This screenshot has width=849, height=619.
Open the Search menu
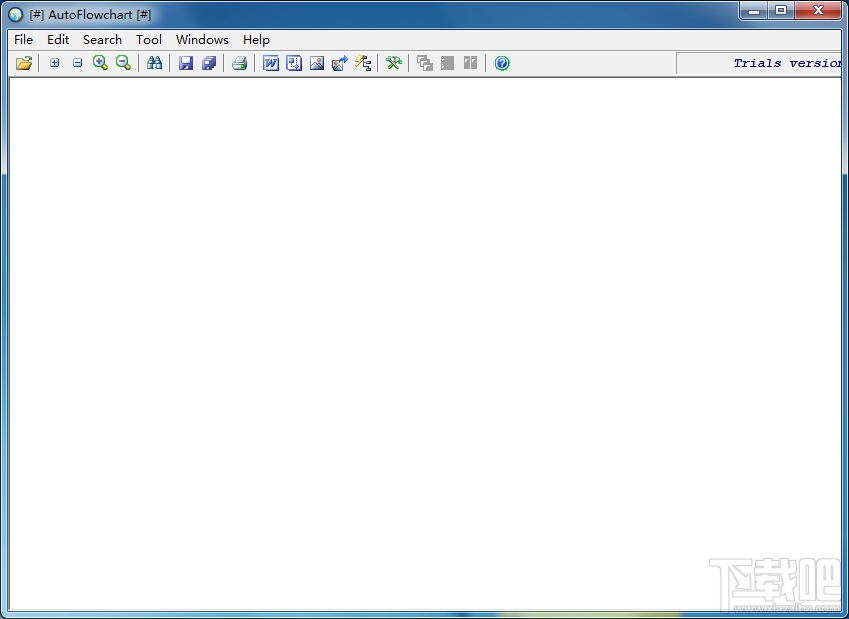102,40
